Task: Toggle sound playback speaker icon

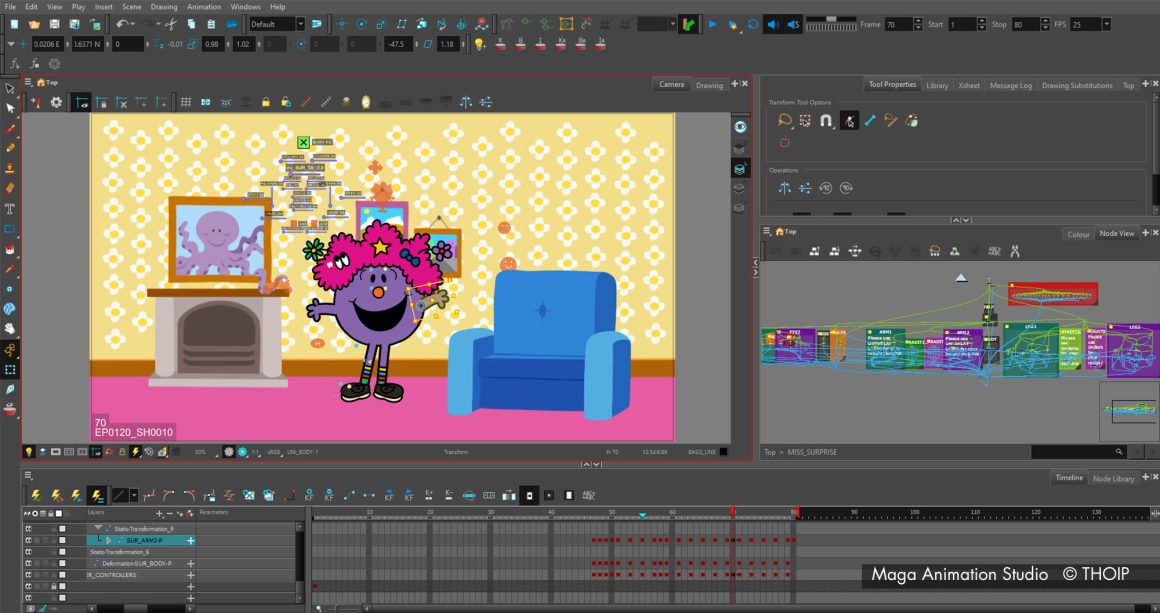Action: click(773, 24)
